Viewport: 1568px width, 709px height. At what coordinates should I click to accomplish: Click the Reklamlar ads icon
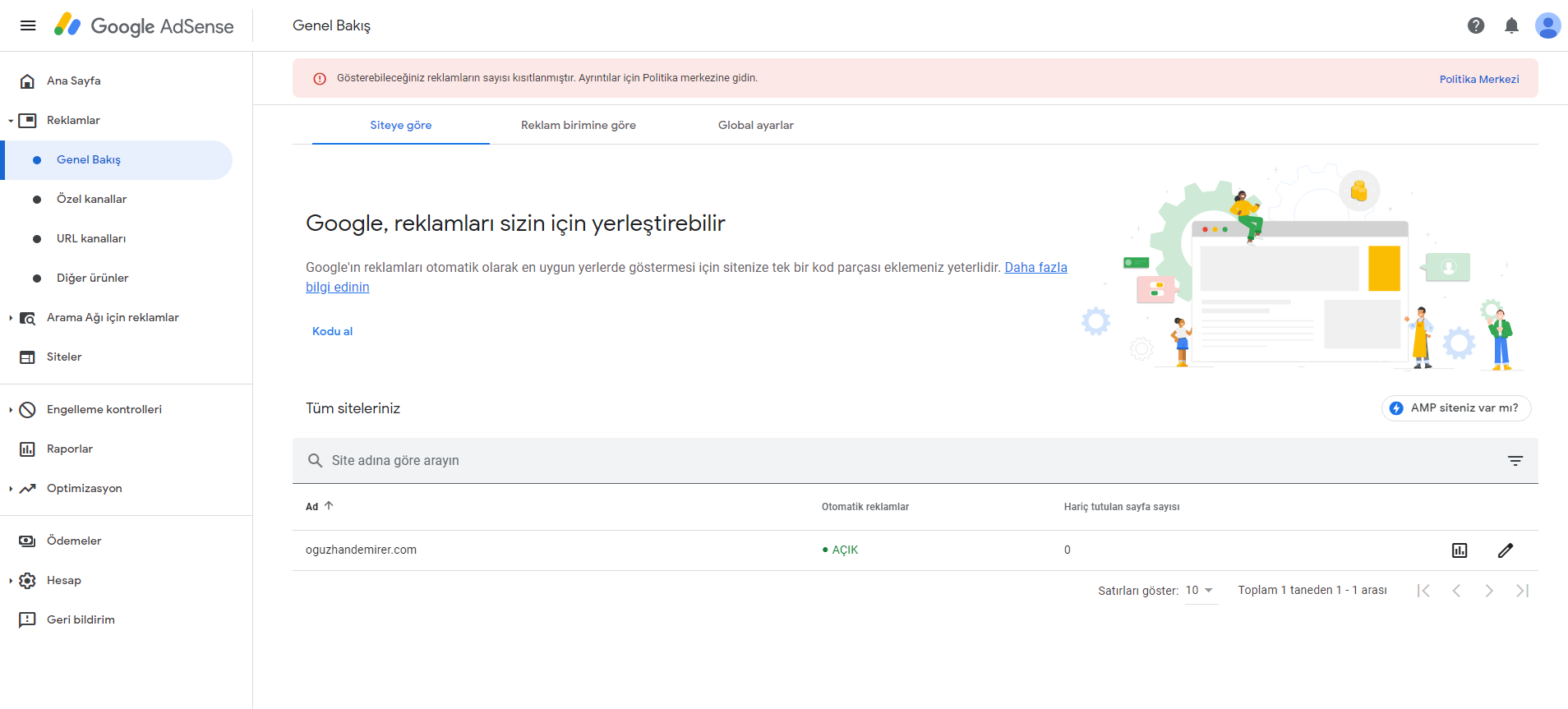pyautogui.click(x=27, y=120)
